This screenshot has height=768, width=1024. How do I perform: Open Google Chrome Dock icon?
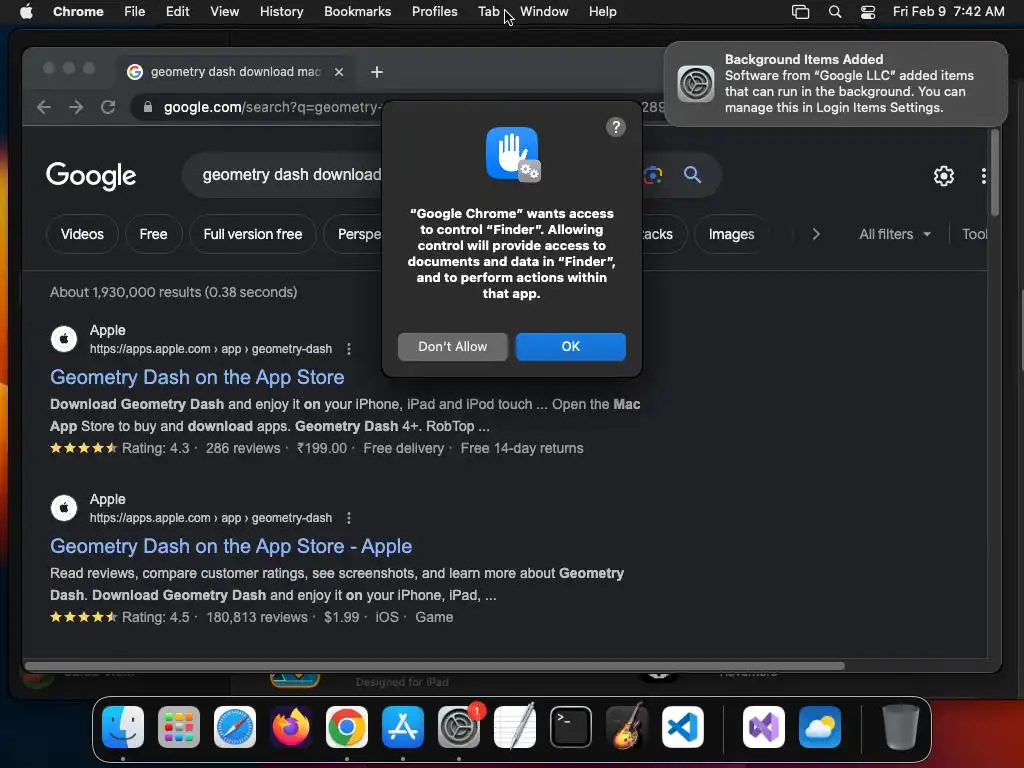pos(347,727)
